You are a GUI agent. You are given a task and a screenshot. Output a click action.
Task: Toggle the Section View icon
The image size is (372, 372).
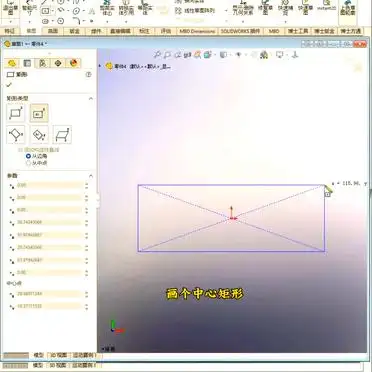[188, 55]
